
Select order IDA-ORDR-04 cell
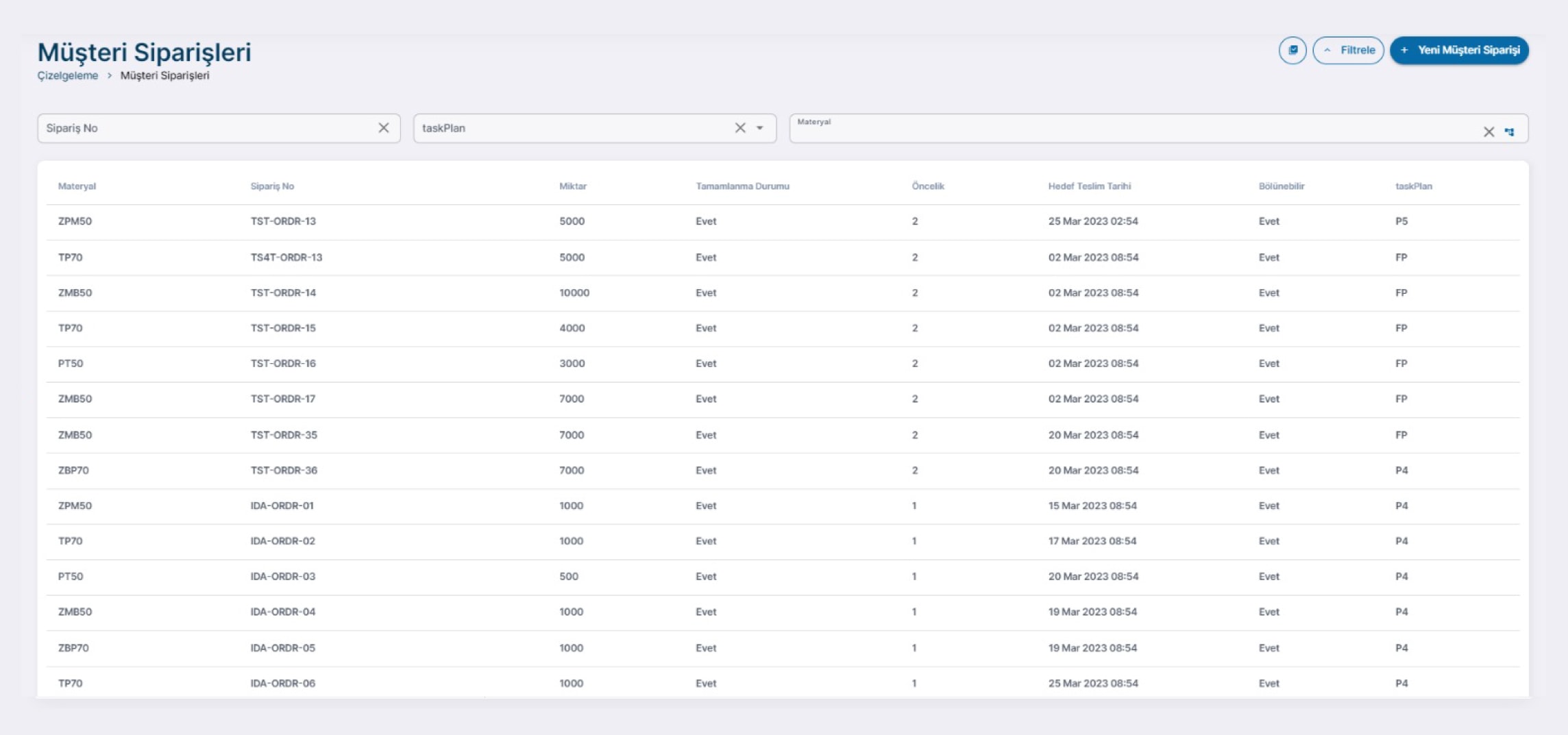click(x=282, y=612)
